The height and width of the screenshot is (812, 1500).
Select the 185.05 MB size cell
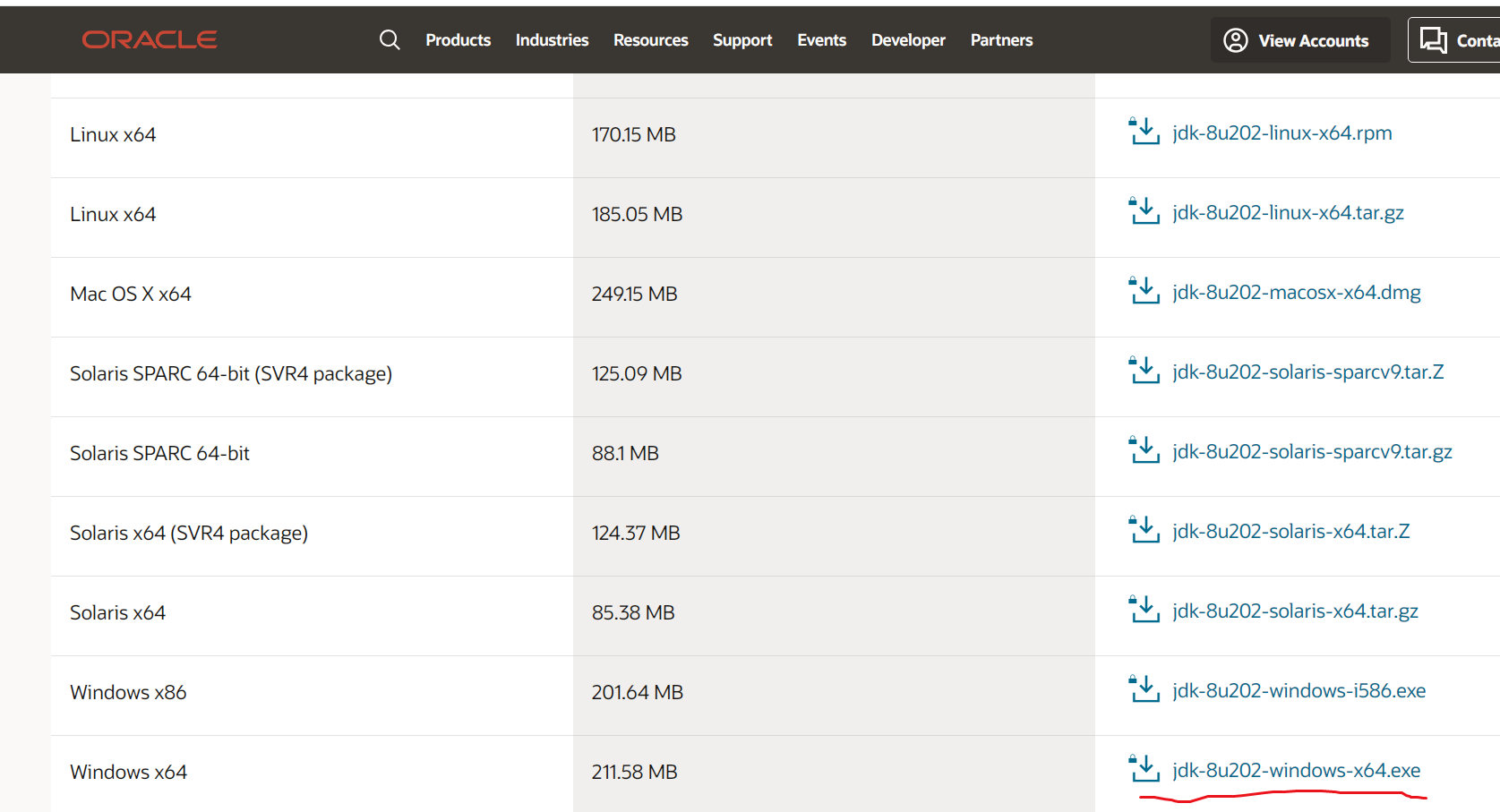(834, 218)
